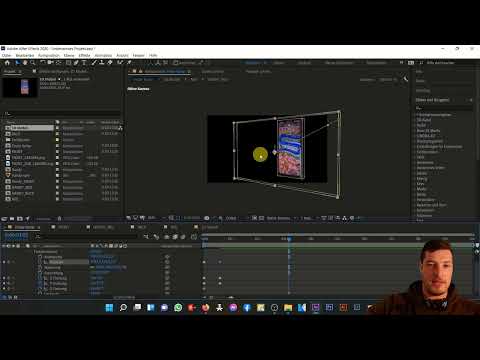
Task: Expand the 3D-Kanal effects category
Action: (416, 120)
